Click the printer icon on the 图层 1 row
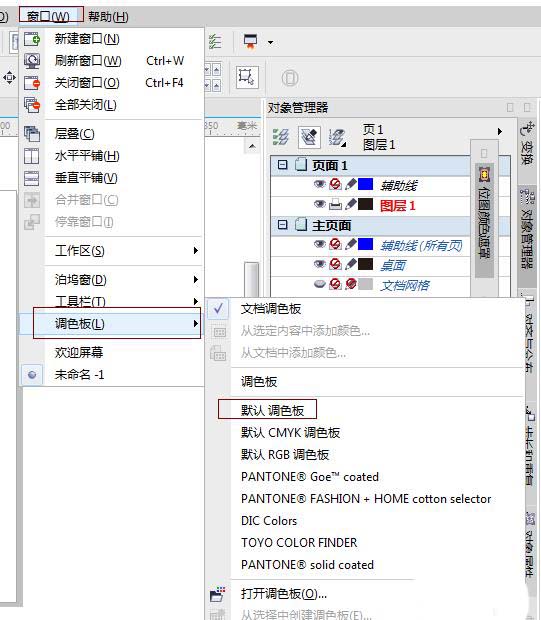The width and height of the screenshot is (541, 620). (x=335, y=204)
